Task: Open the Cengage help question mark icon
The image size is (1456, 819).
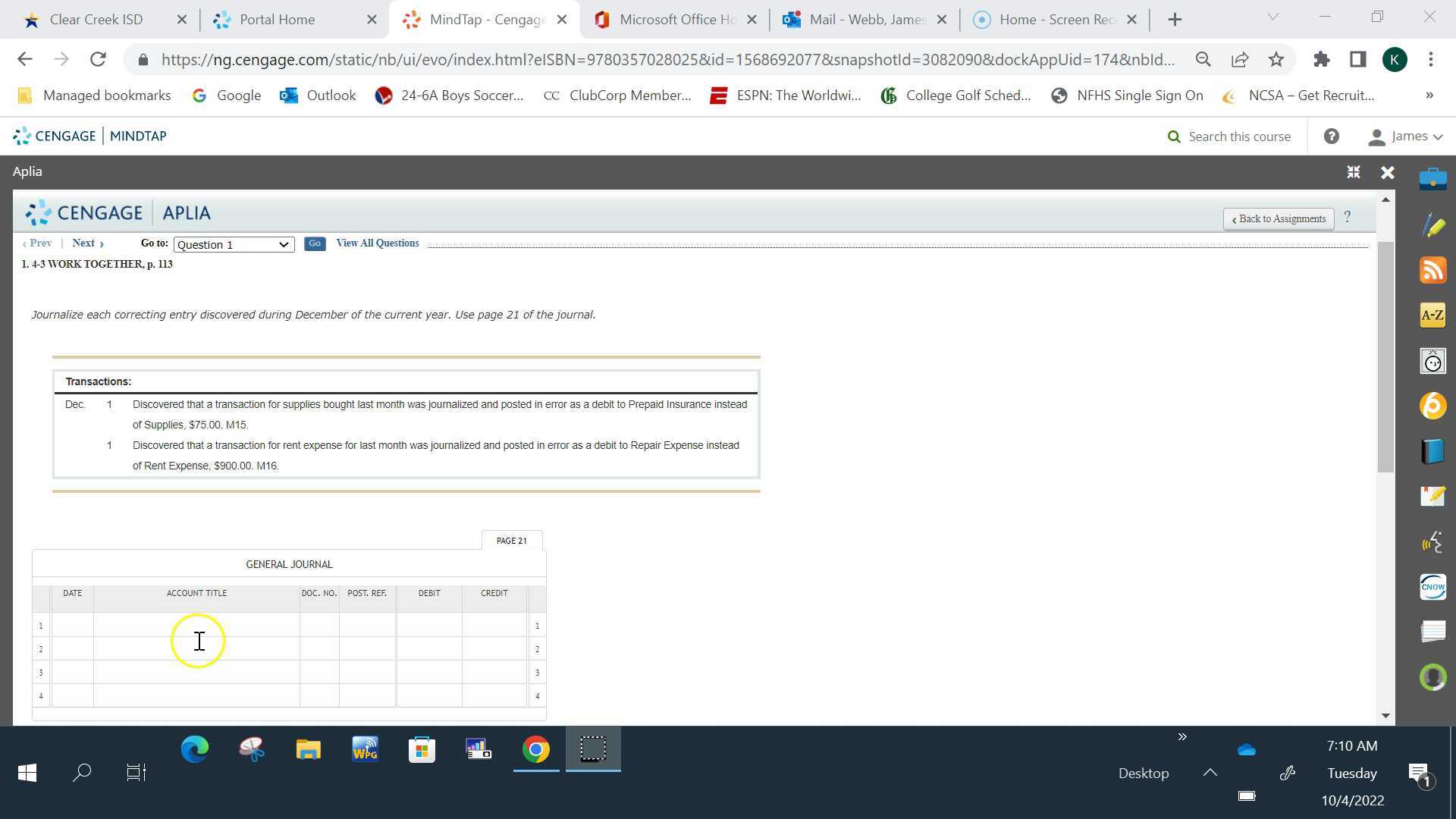Action: [x=1331, y=136]
